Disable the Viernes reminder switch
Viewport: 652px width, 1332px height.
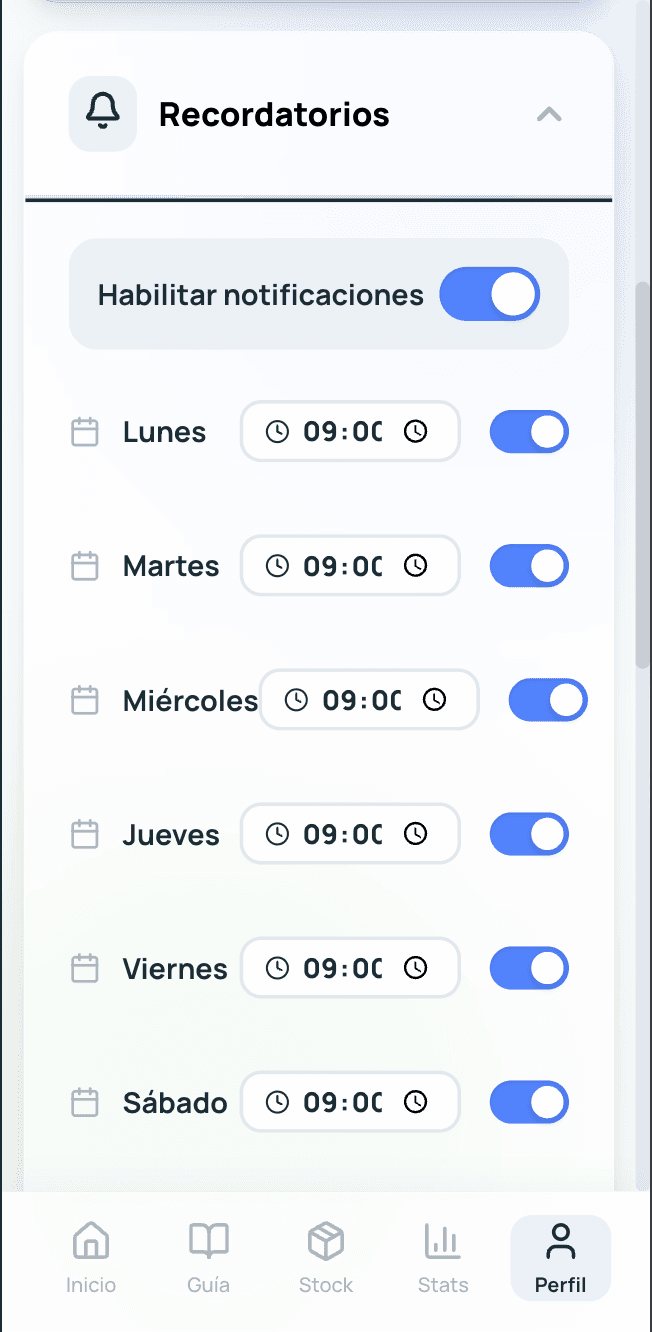pyautogui.click(x=529, y=968)
